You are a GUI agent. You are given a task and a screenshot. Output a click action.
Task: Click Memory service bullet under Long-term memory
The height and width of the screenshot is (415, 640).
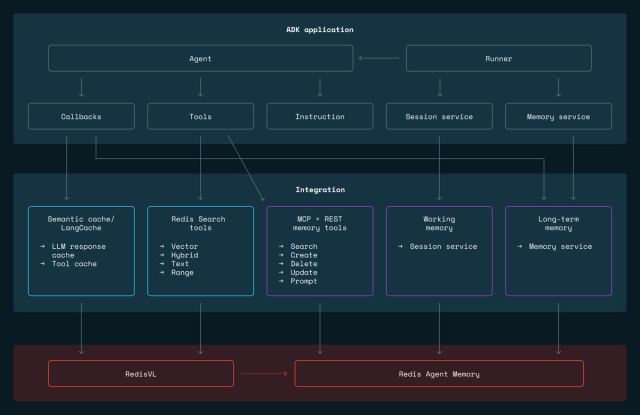pos(560,246)
